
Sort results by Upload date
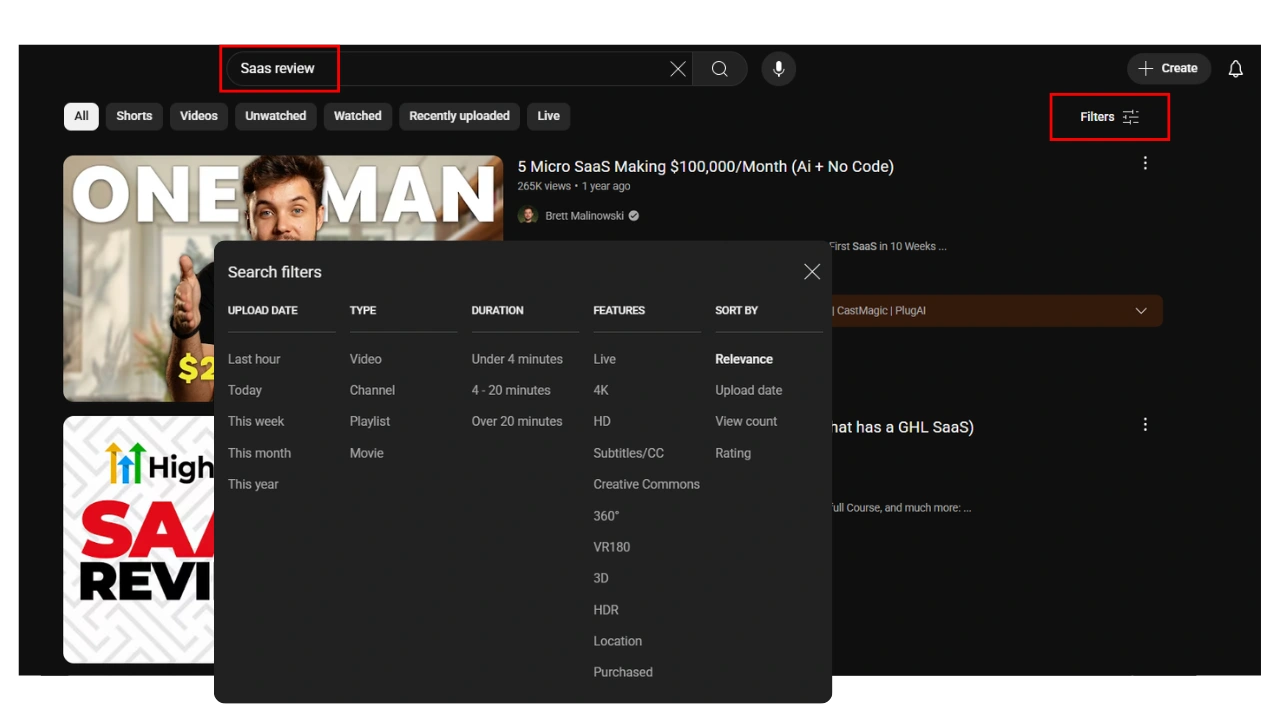pyautogui.click(x=749, y=390)
